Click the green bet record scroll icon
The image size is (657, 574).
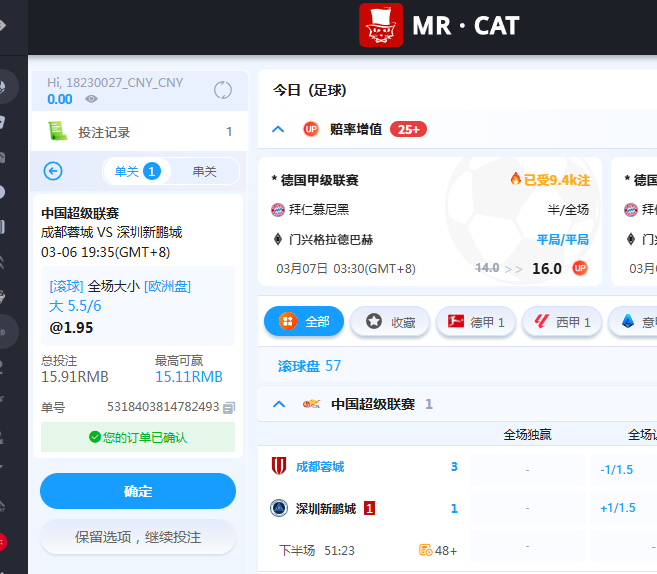tap(57, 131)
